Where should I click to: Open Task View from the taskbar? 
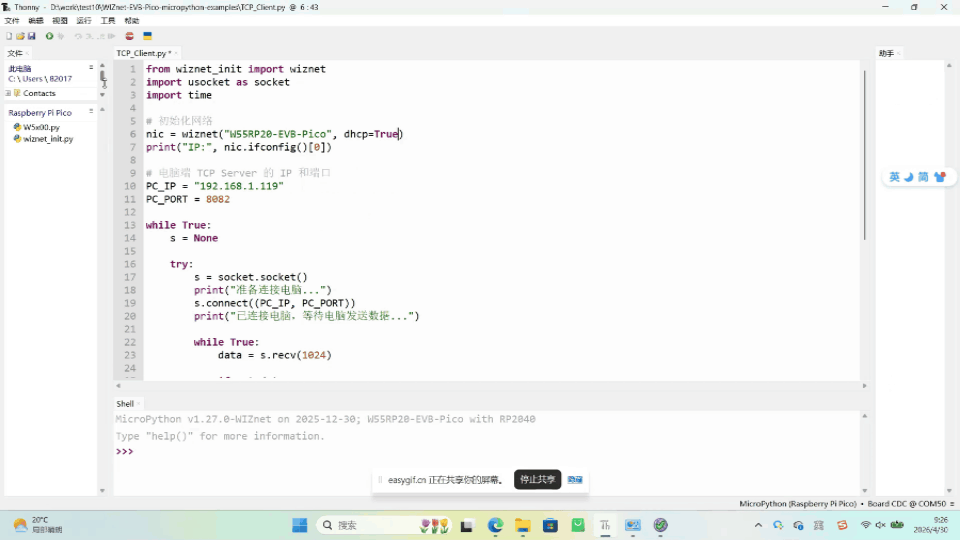467,525
